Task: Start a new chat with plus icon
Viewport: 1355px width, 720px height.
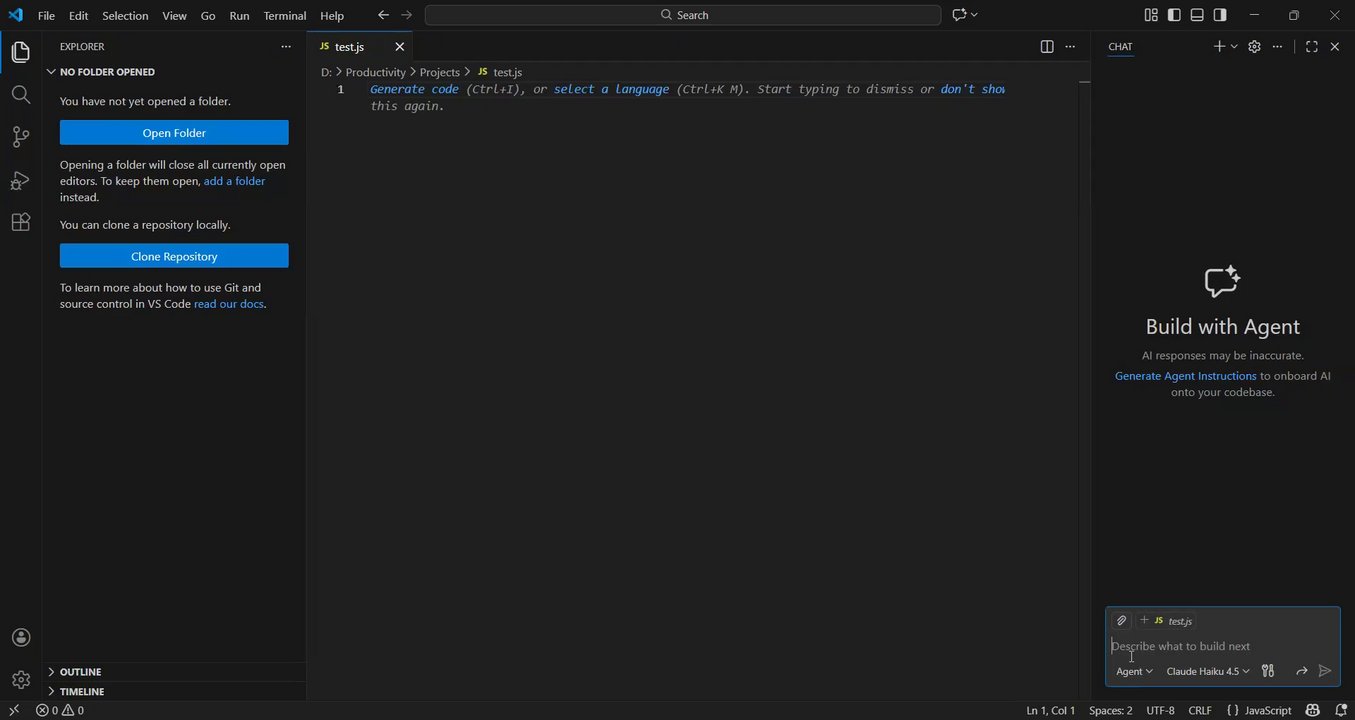Action: click(x=1219, y=47)
